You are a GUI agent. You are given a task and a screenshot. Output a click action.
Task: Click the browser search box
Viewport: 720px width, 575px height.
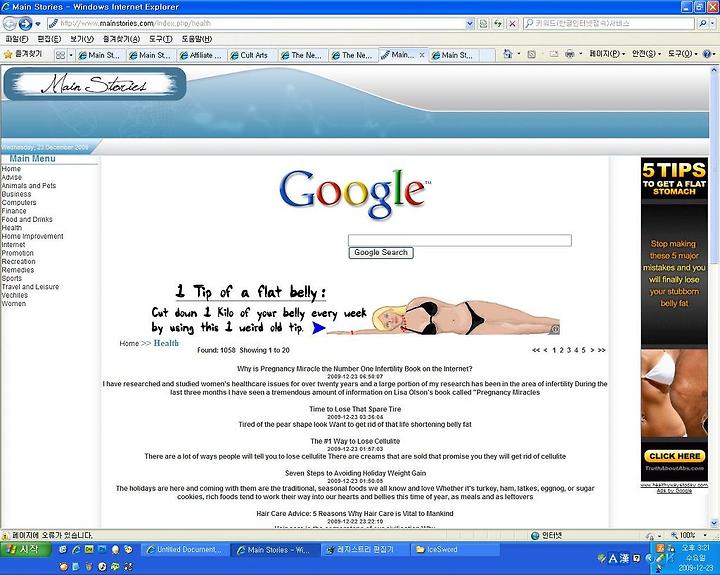pos(610,23)
